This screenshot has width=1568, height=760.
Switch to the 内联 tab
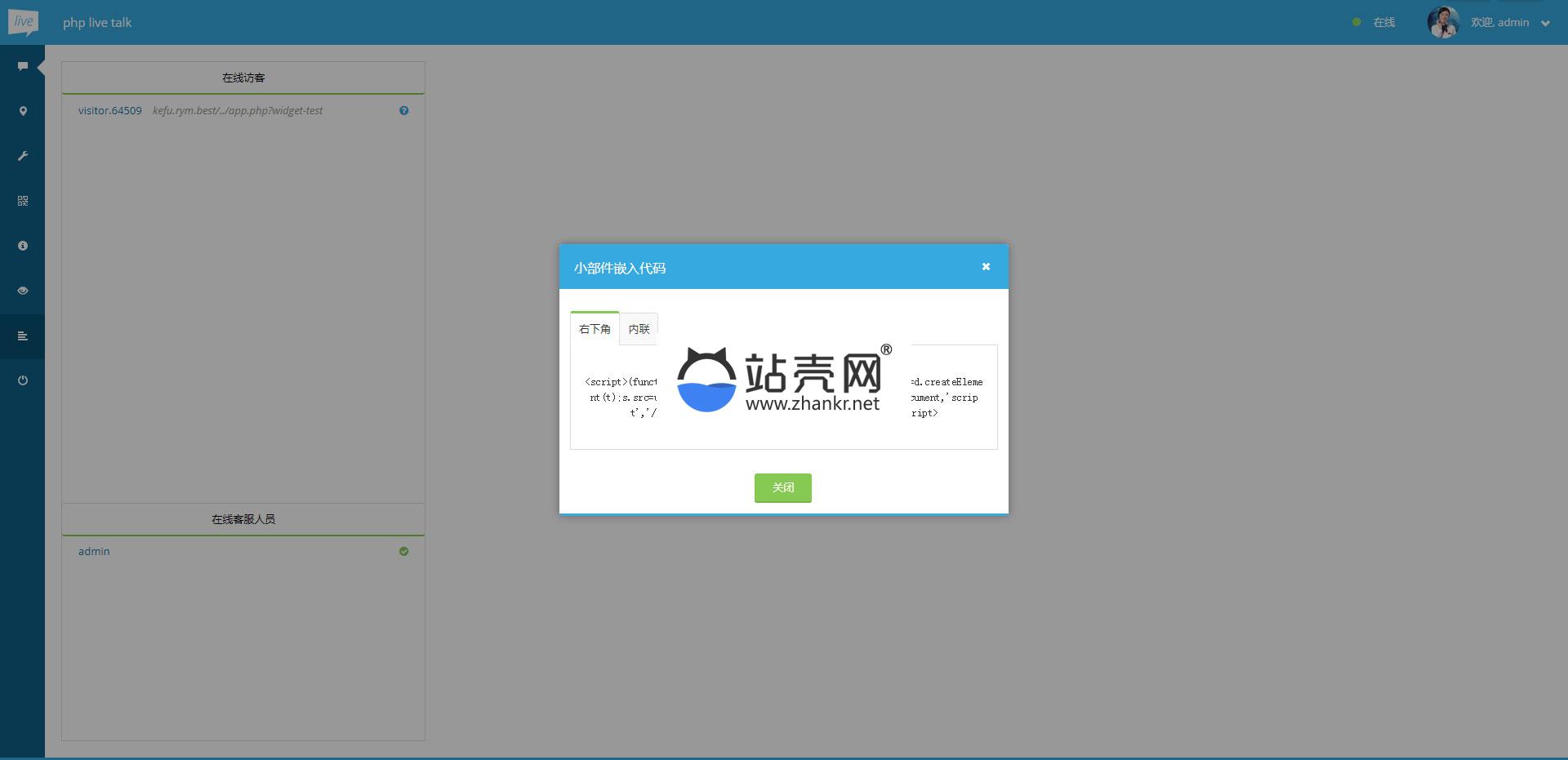tap(639, 329)
